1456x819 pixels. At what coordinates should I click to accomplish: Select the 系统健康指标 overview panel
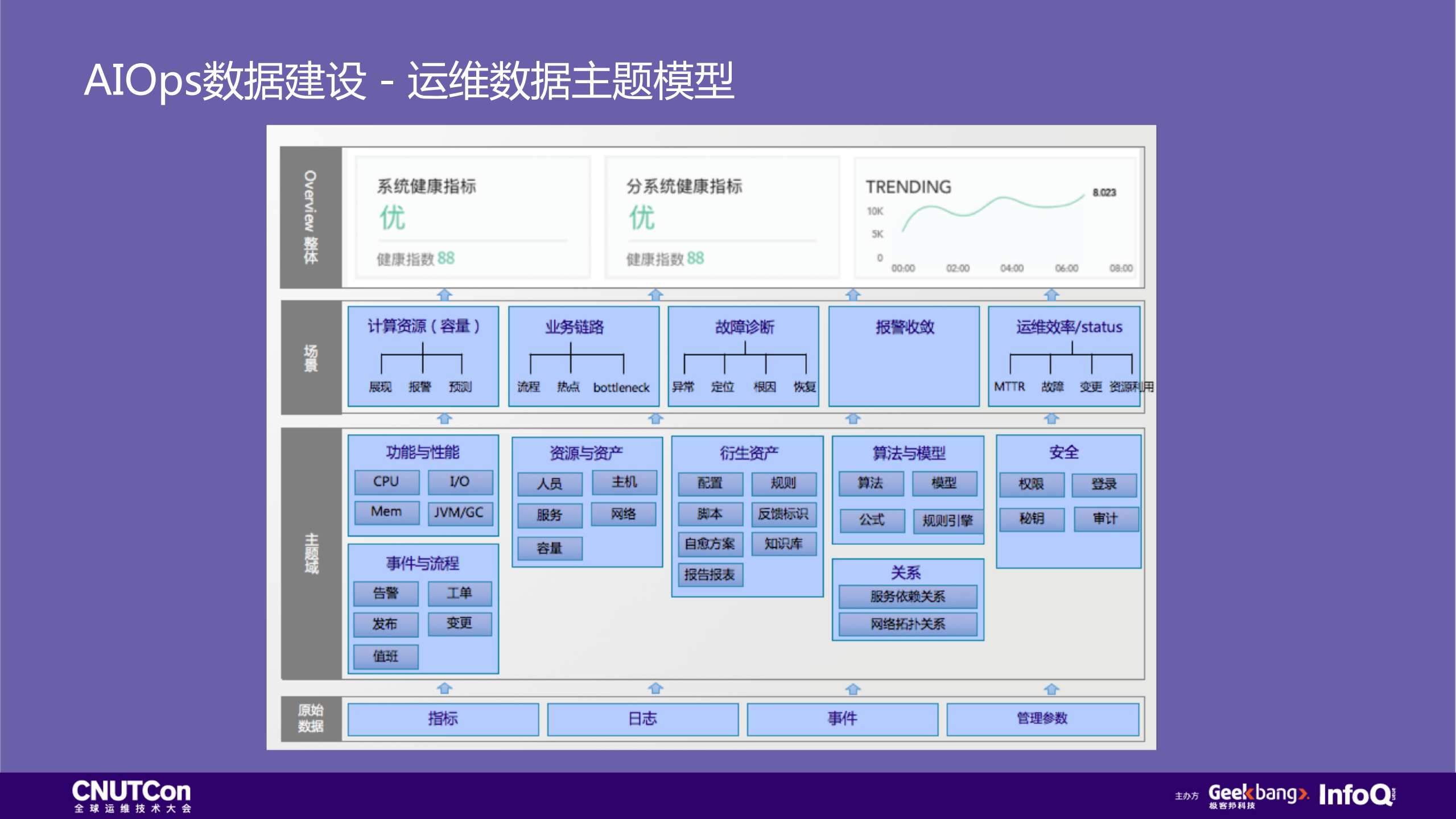[473, 218]
